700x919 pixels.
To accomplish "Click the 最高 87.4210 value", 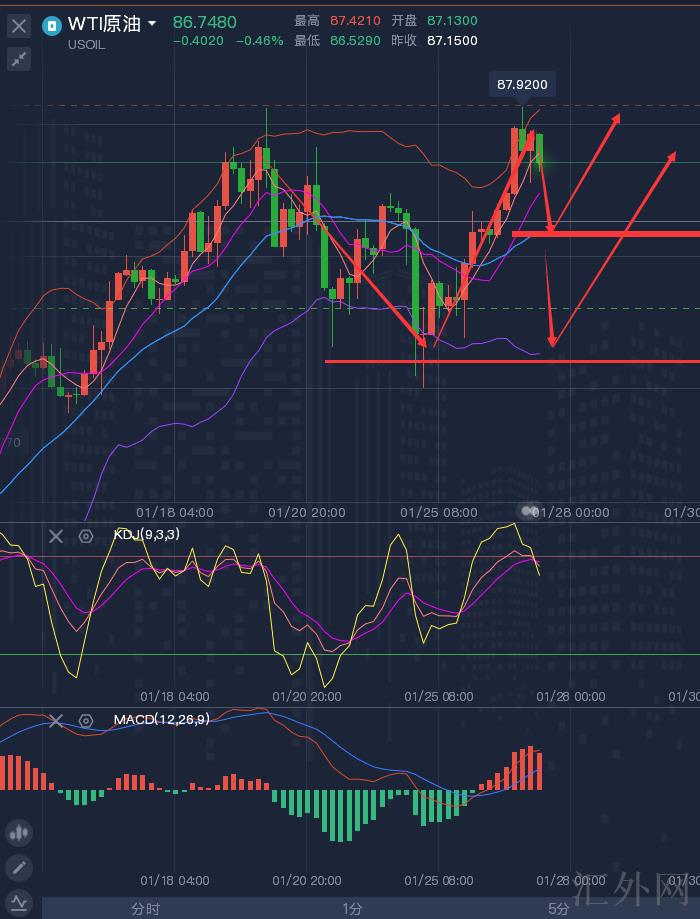I will tap(355, 21).
